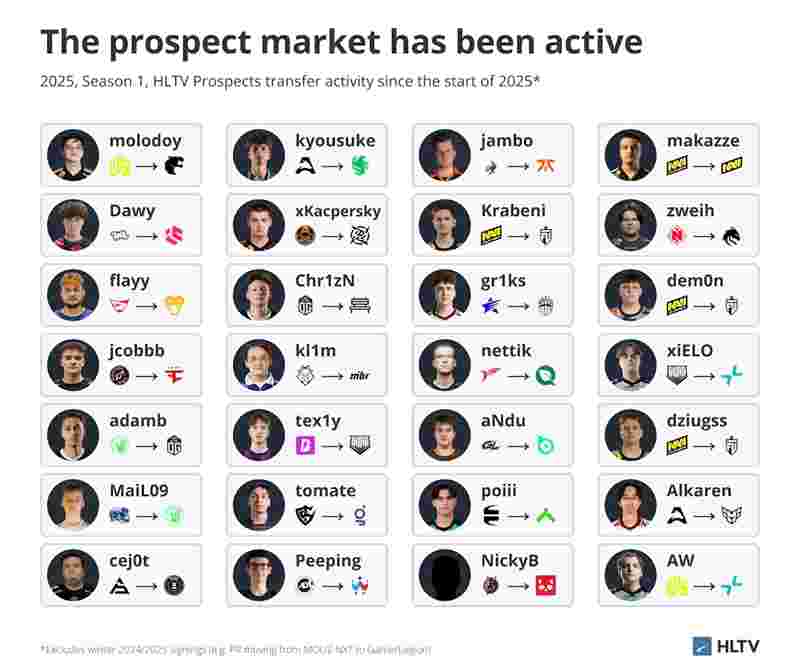Click the FaZe logo in jcobbb's card
Viewport: 800px width, 666px height.
coord(175,376)
